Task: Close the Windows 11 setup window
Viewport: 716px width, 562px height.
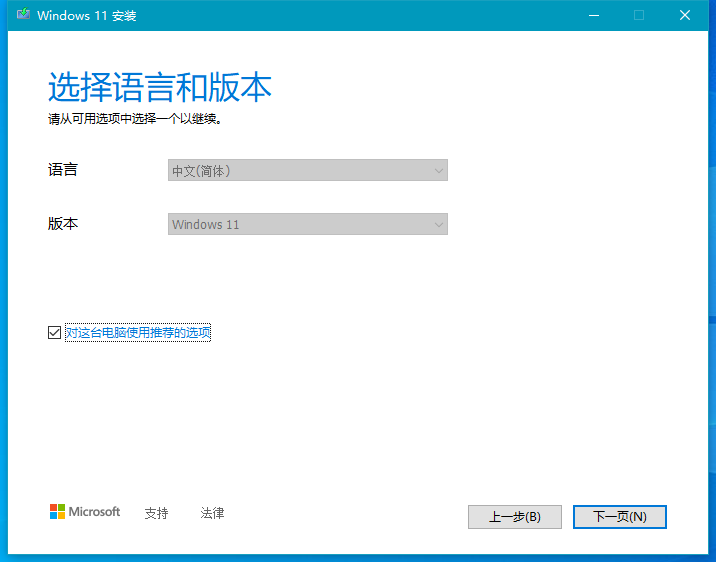Action: click(685, 15)
